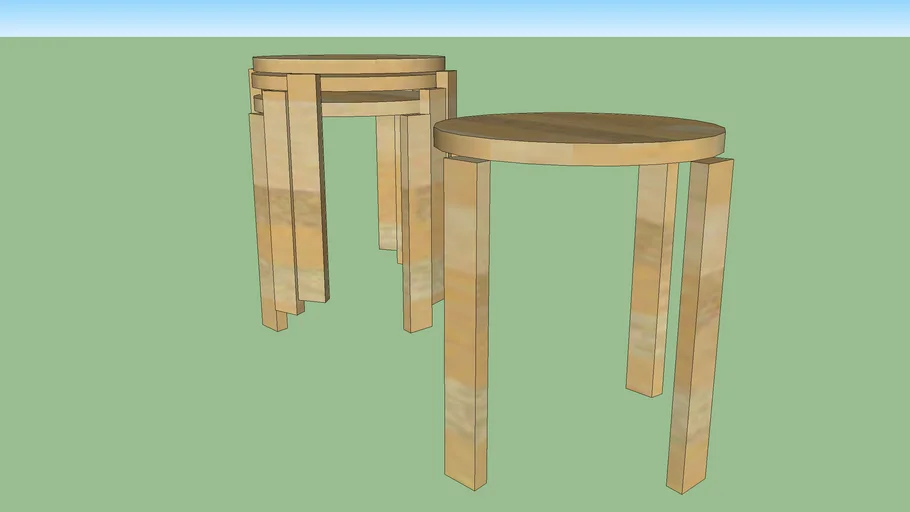The width and height of the screenshot is (910, 512).
Task: Pick the front stool's rear middle leg
Action: pyautogui.click(x=650, y=280)
